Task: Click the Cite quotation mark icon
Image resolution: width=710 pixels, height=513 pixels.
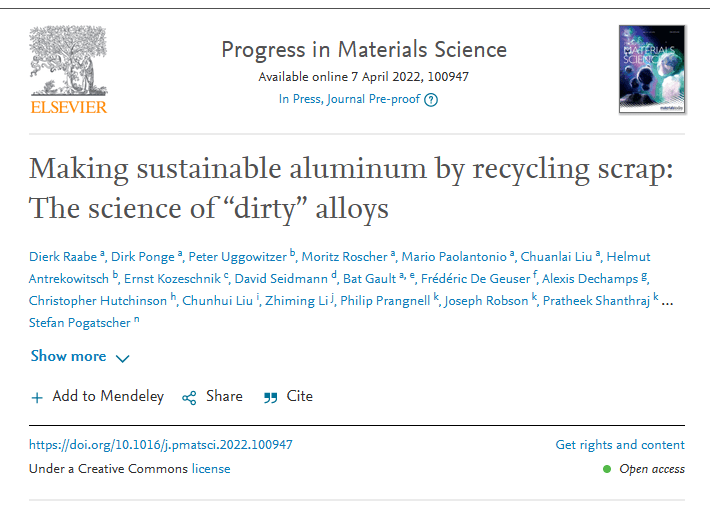Action: coord(270,397)
